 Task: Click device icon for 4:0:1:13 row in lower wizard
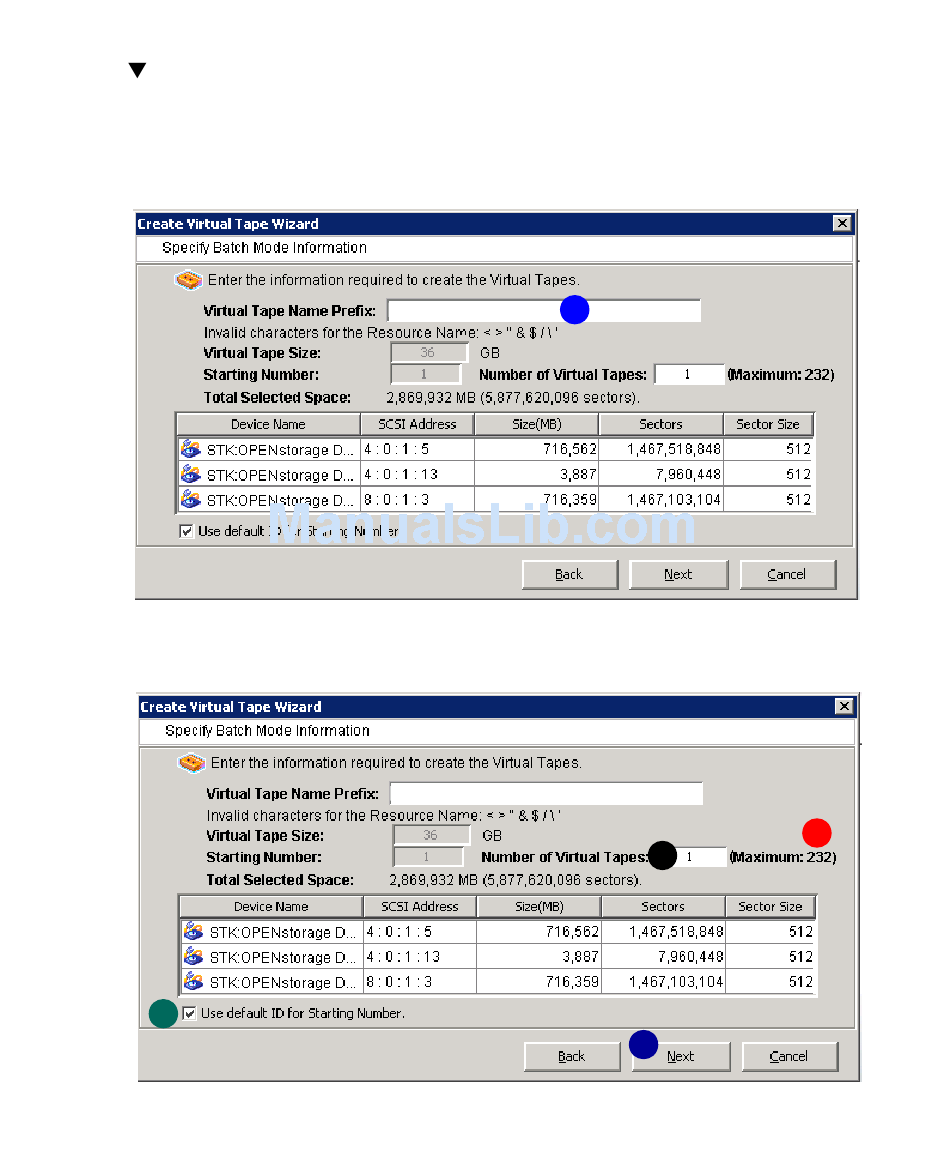193,957
